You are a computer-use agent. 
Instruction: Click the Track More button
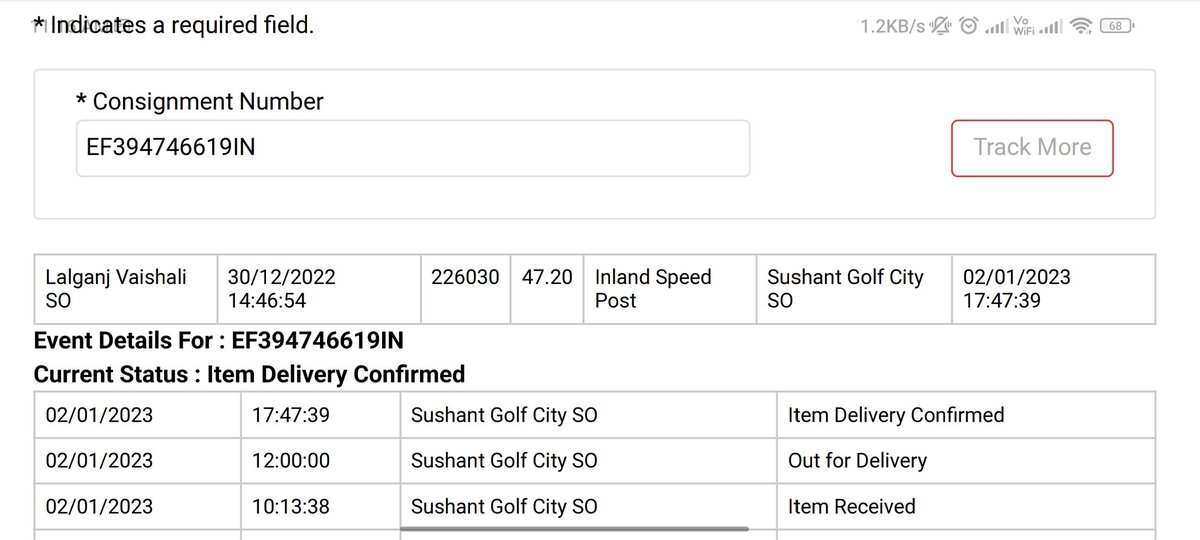click(1032, 148)
